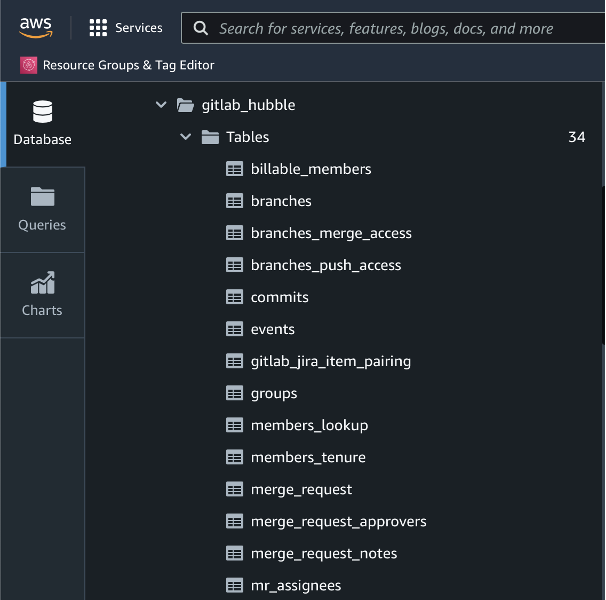Click the gitlab_jira_item_pairing table icon
The image size is (606, 600).
[235, 361]
